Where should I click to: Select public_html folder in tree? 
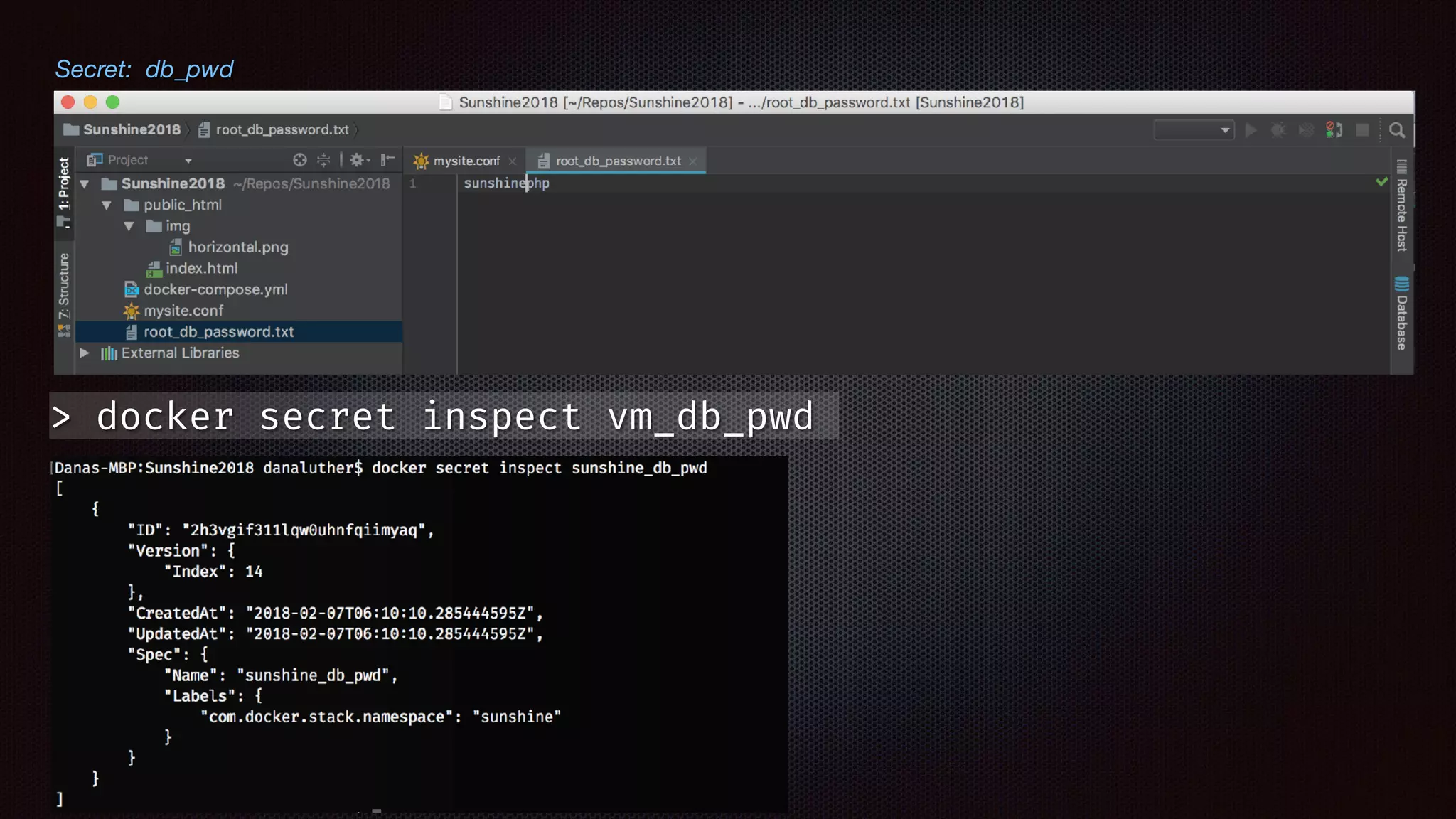(183, 205)
